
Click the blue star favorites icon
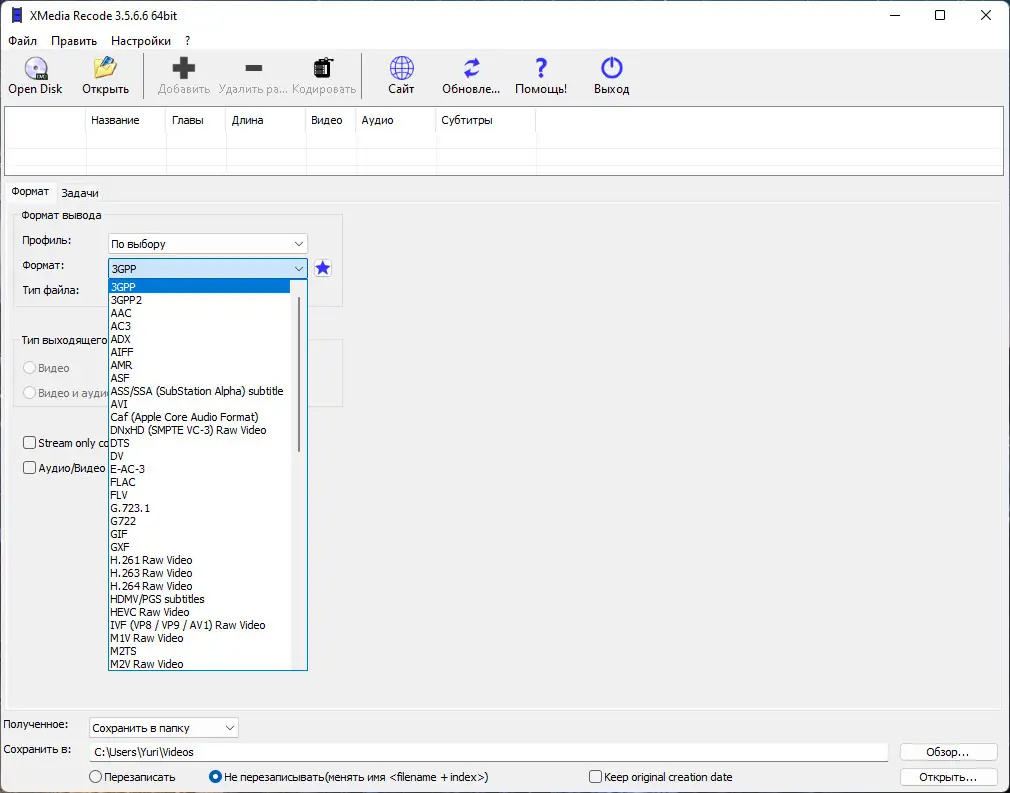[323, 268]
